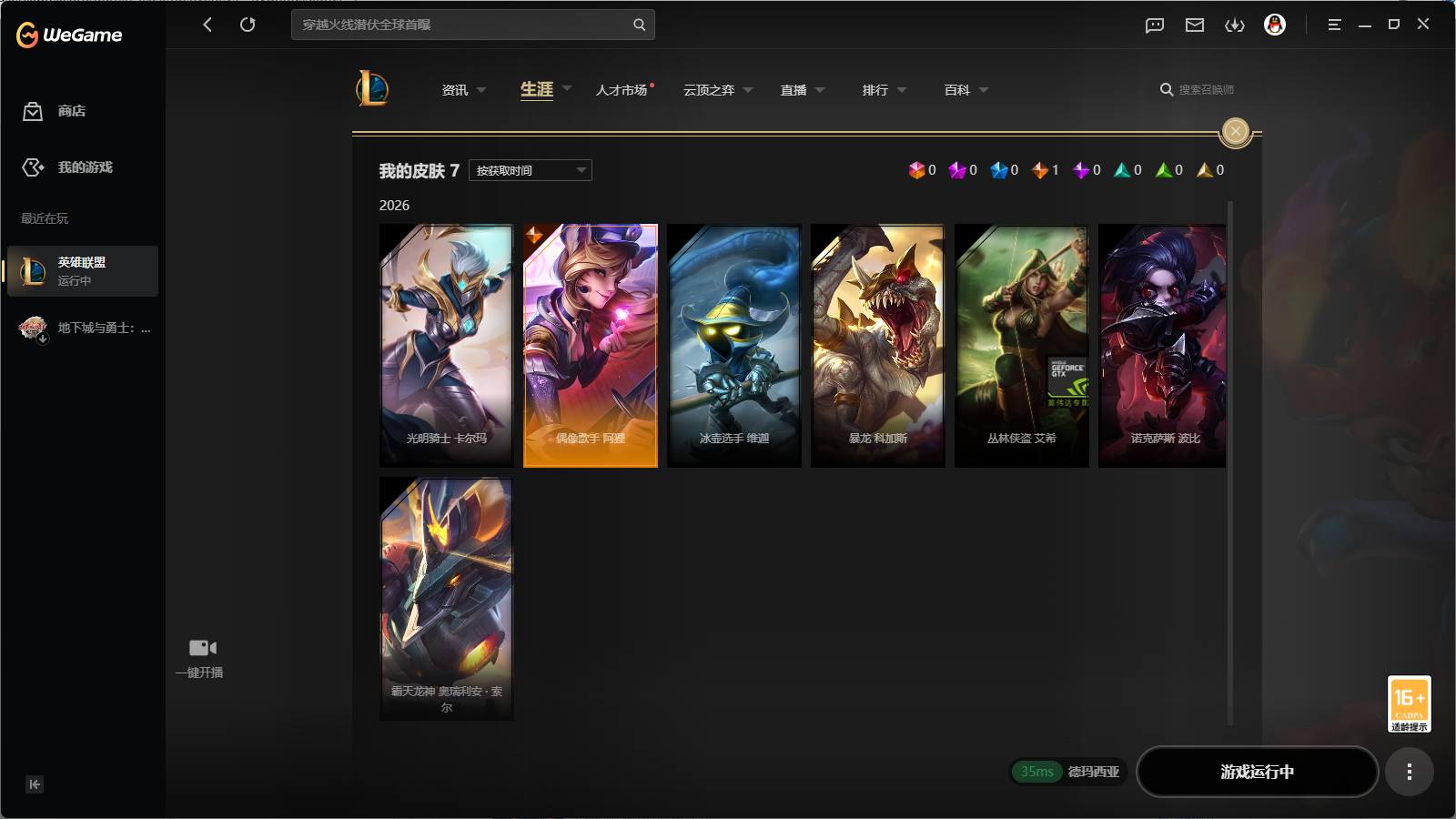The width and height of the screenshot is (1456, 819).
Task: Open the 按获取时间 sort dropdown
Action: tap(531, 170)
